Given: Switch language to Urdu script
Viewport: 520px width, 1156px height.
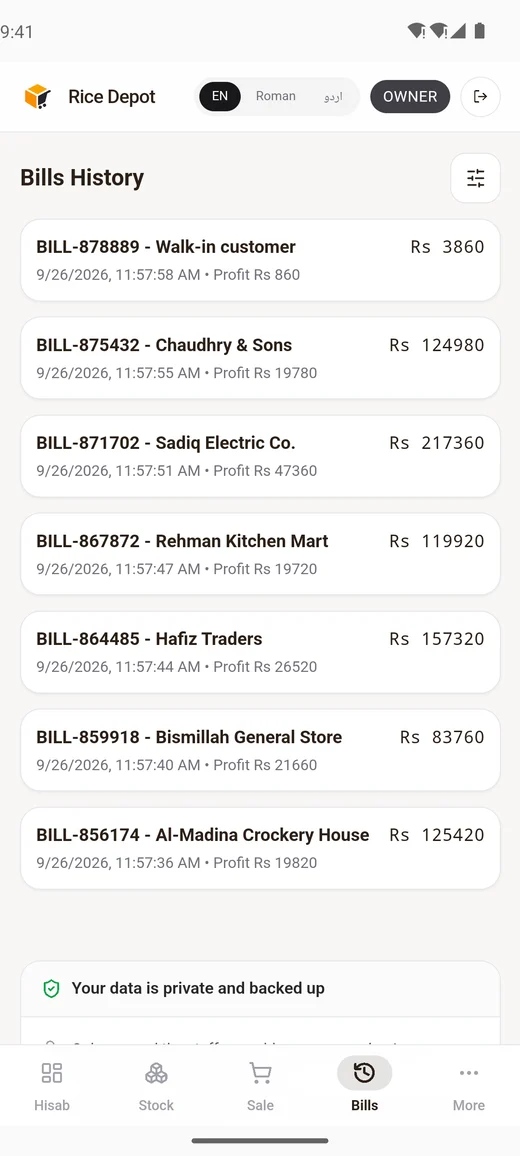Looking at the screenshot, I should coord(333,97).
